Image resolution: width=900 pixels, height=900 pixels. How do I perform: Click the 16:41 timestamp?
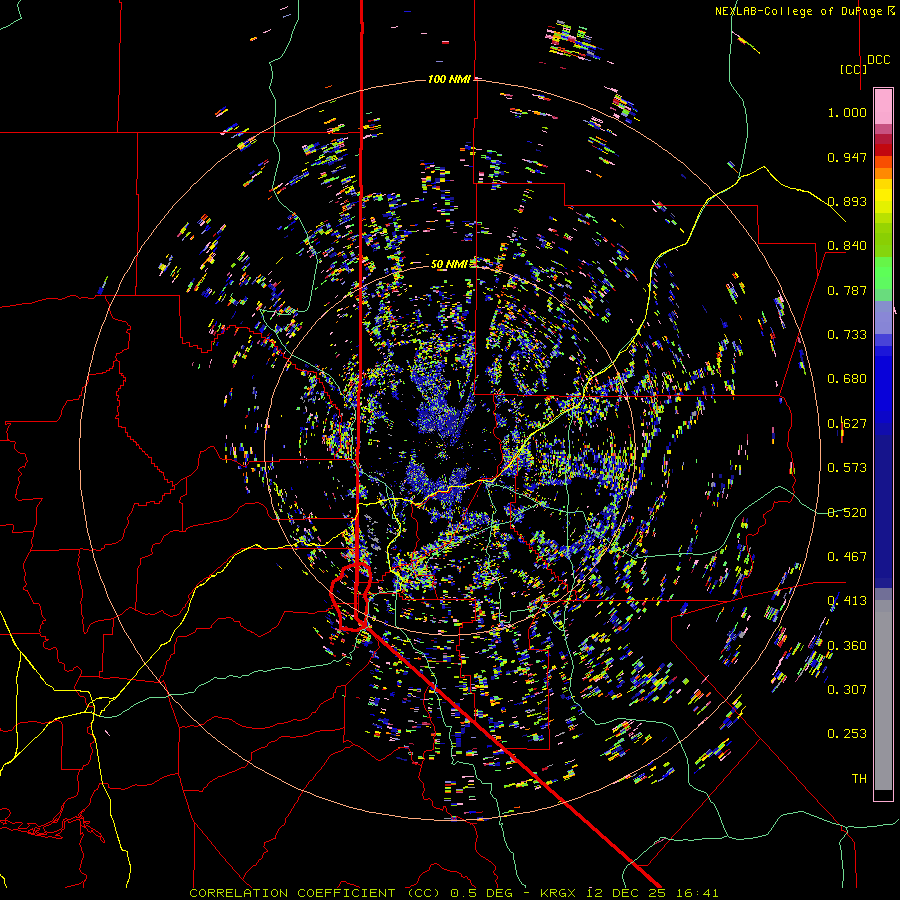click(x=696, y=893)
